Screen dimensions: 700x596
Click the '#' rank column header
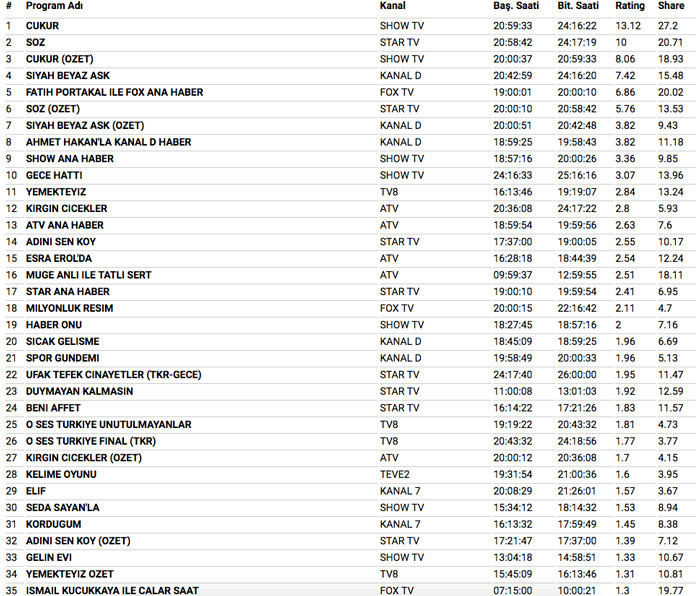click(x=8, y=6)
